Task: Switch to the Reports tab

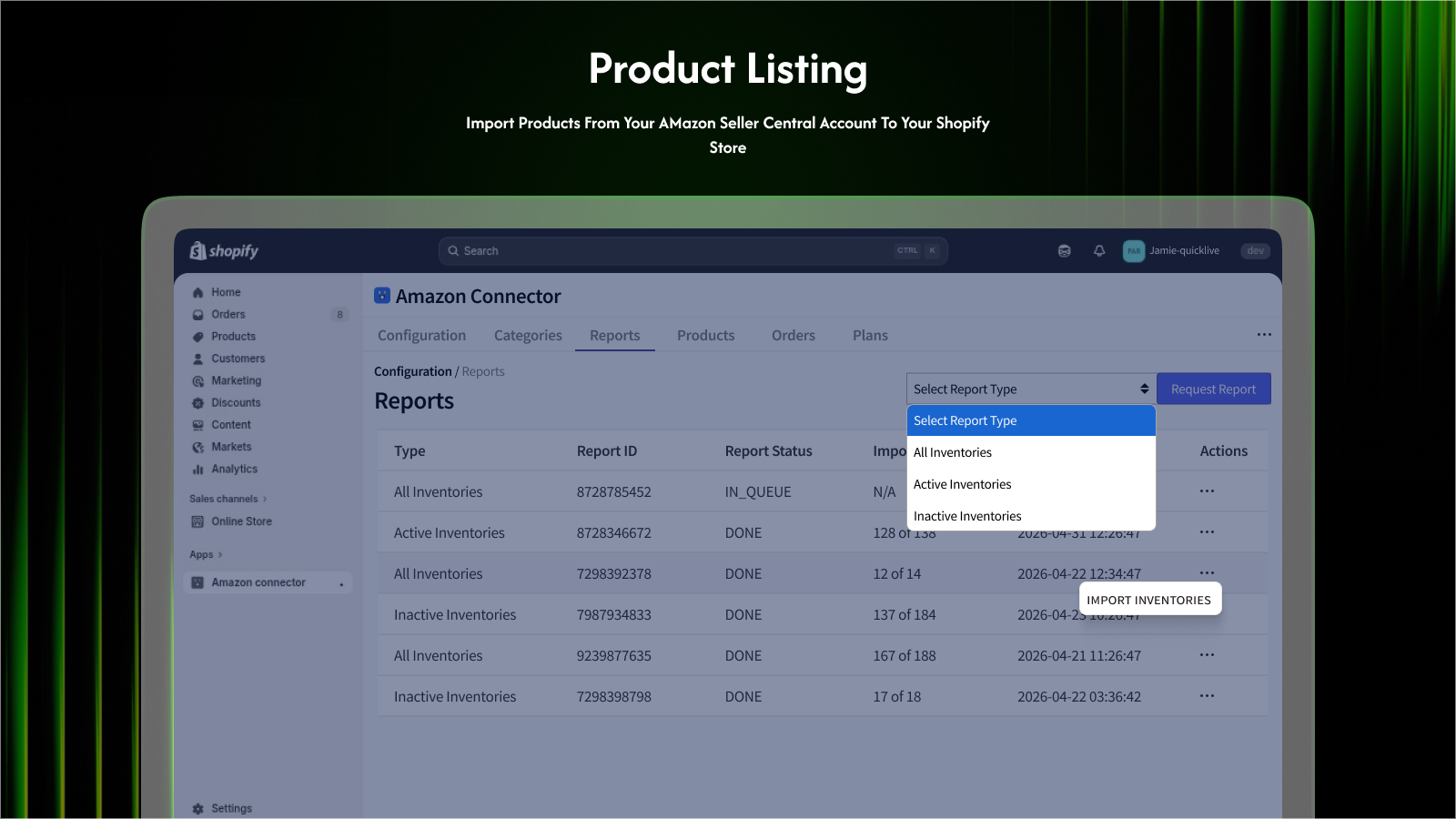Action: click(x=615, y=335)
